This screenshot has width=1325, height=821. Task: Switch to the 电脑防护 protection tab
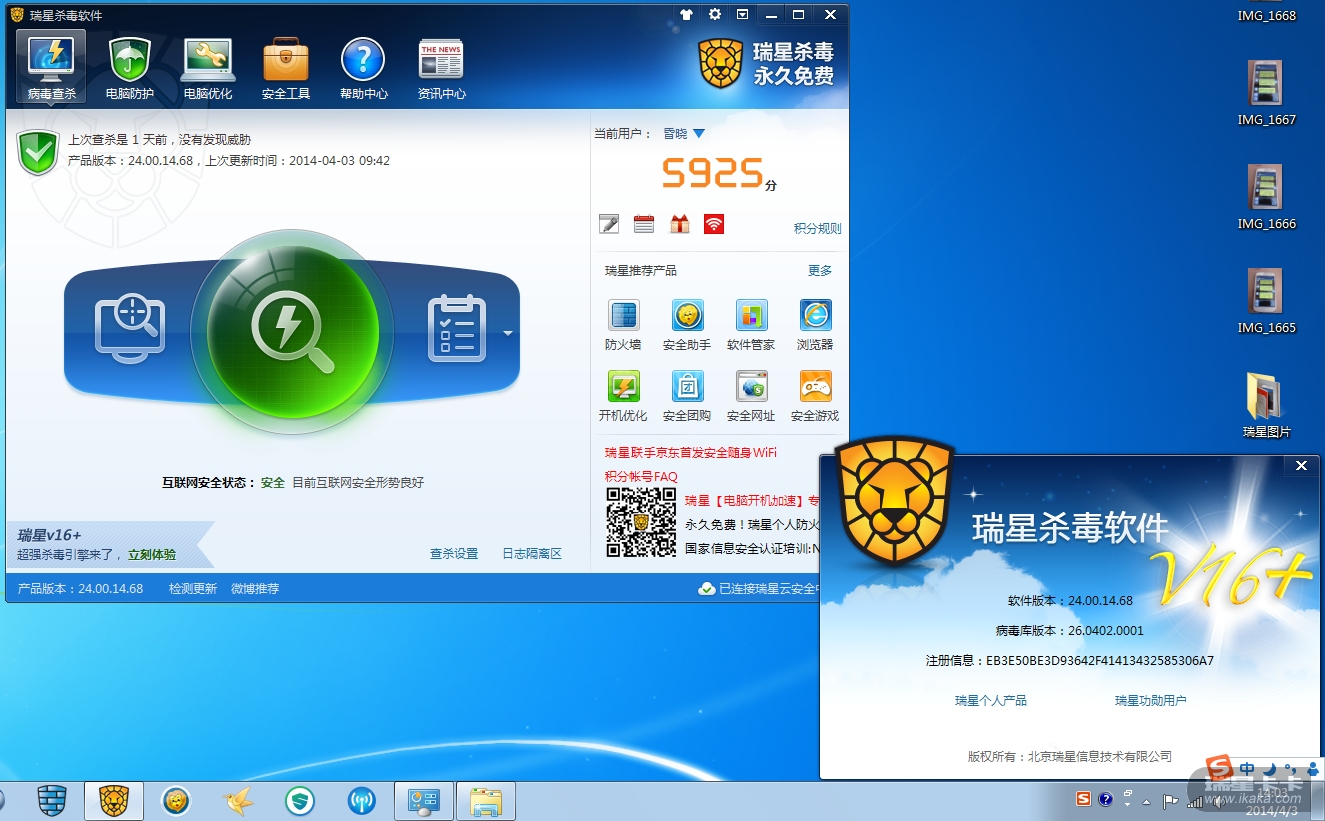(x=130, y=67)
